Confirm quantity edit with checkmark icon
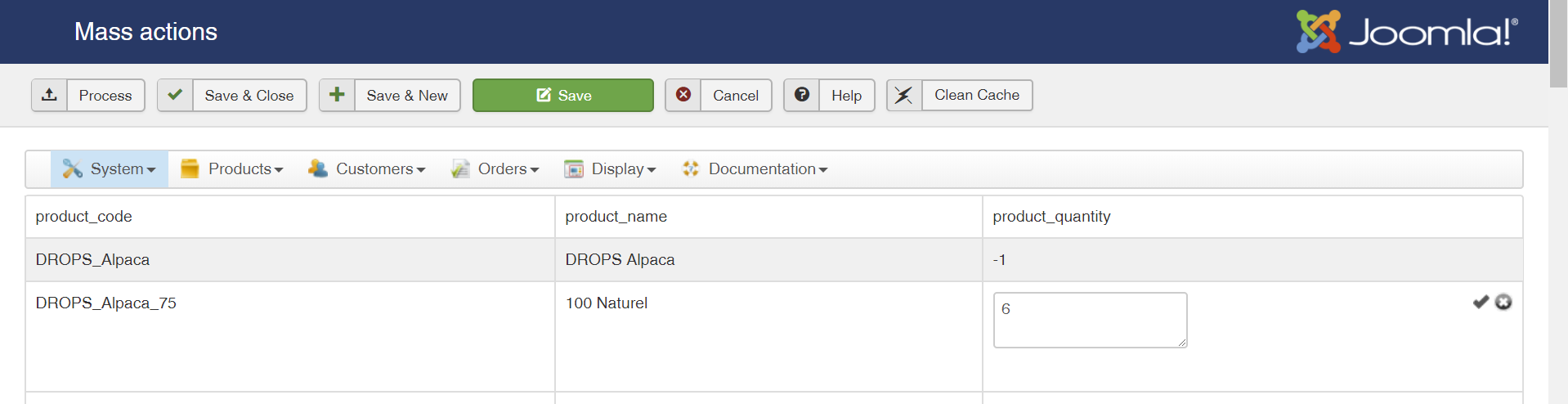The image size is (1568, 404). tap(1481, 302)
